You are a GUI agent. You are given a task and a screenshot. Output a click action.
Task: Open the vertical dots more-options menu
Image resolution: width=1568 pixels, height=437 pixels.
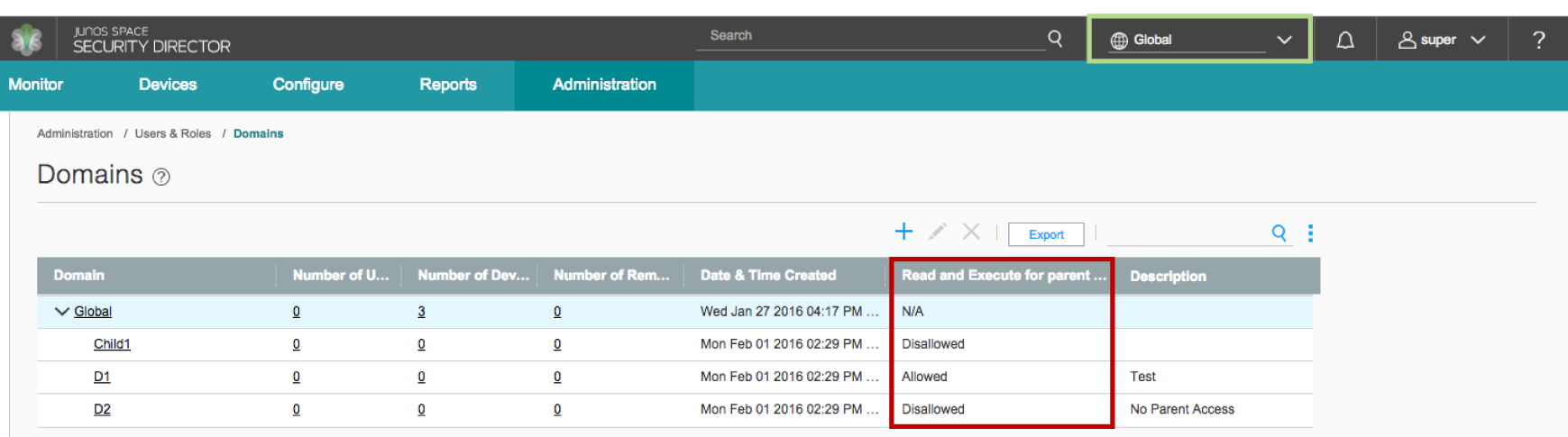(1310, 233)
